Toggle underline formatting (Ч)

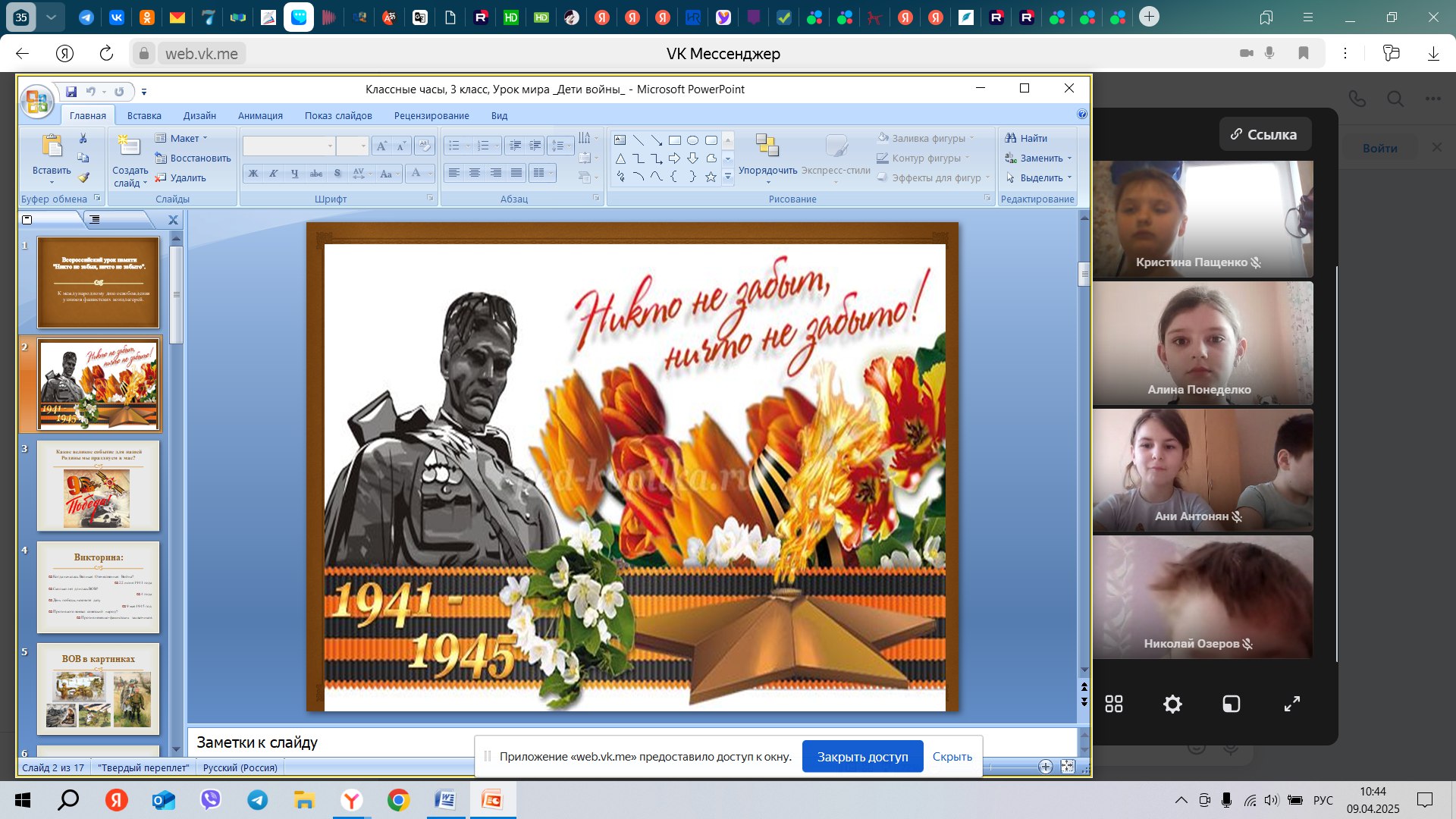click(295, 174)
